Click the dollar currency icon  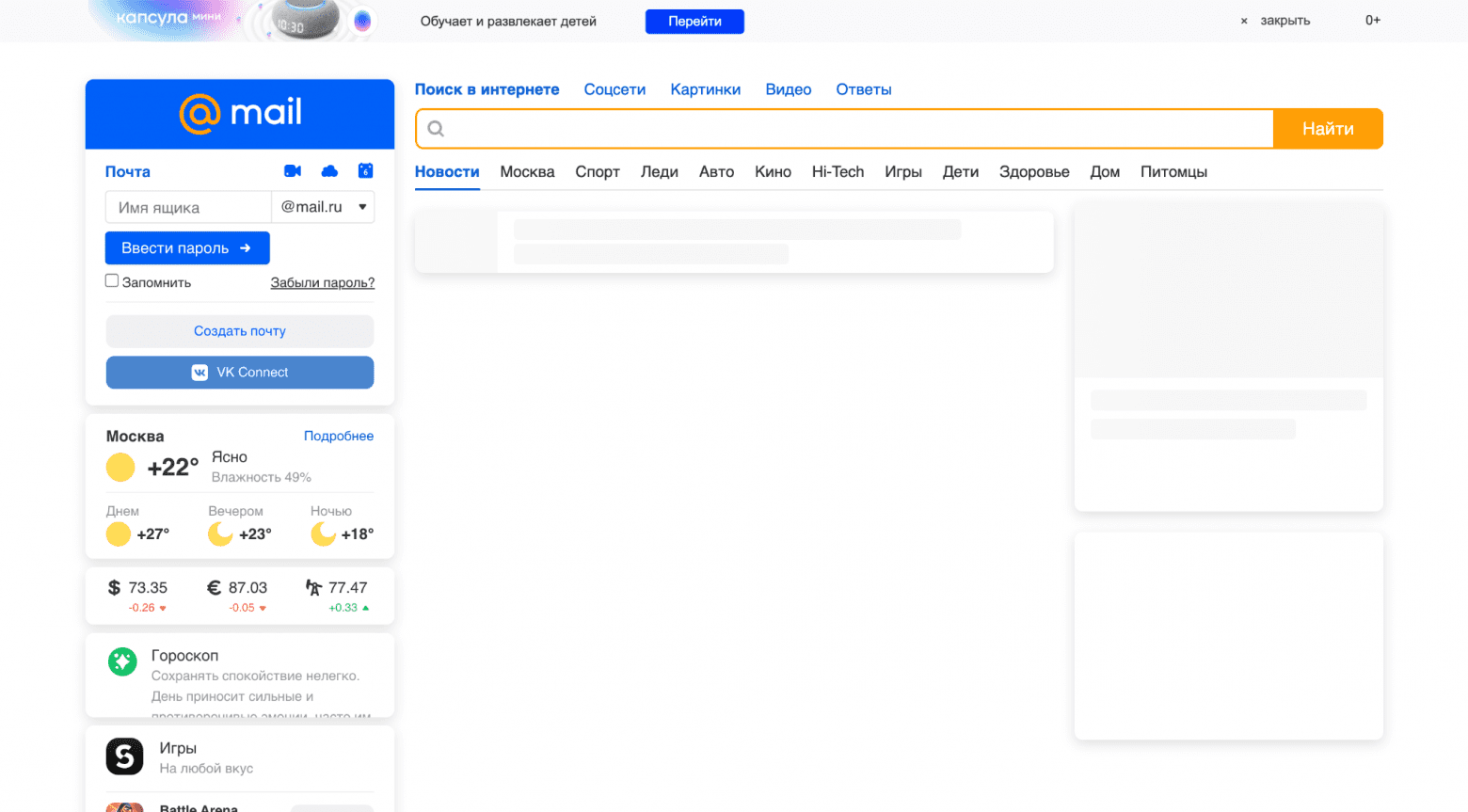[x=115, y=587]
